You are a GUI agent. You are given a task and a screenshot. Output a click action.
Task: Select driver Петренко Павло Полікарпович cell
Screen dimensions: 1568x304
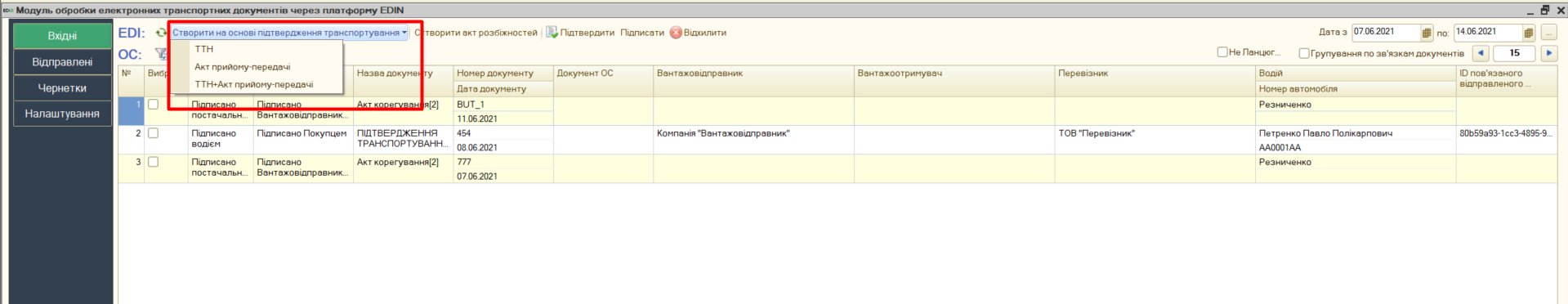click(x=1356, y=133)
